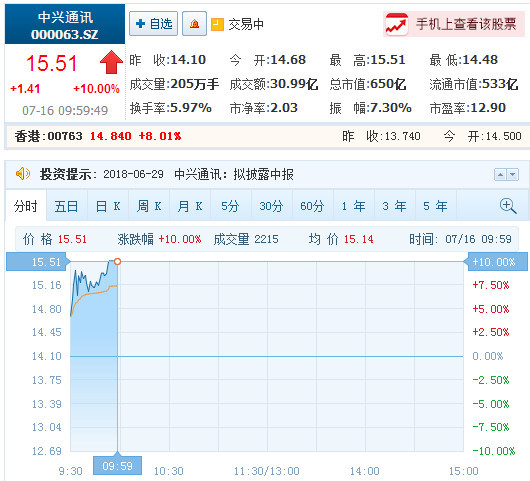
Task: Show previous investment tip with up arrow
Action: pyautogui.click(x=500, y=175)
